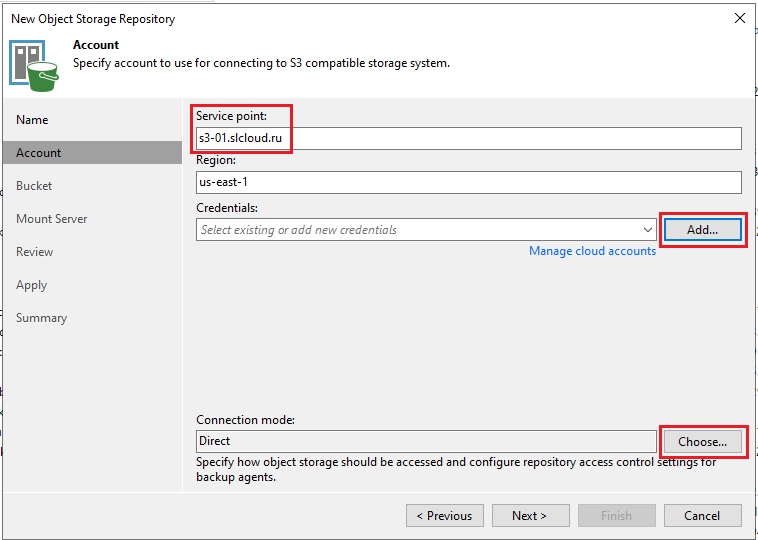Click the Connection mode label text
Viewport: 758px width, 540px height.
(x=246, y=420)
